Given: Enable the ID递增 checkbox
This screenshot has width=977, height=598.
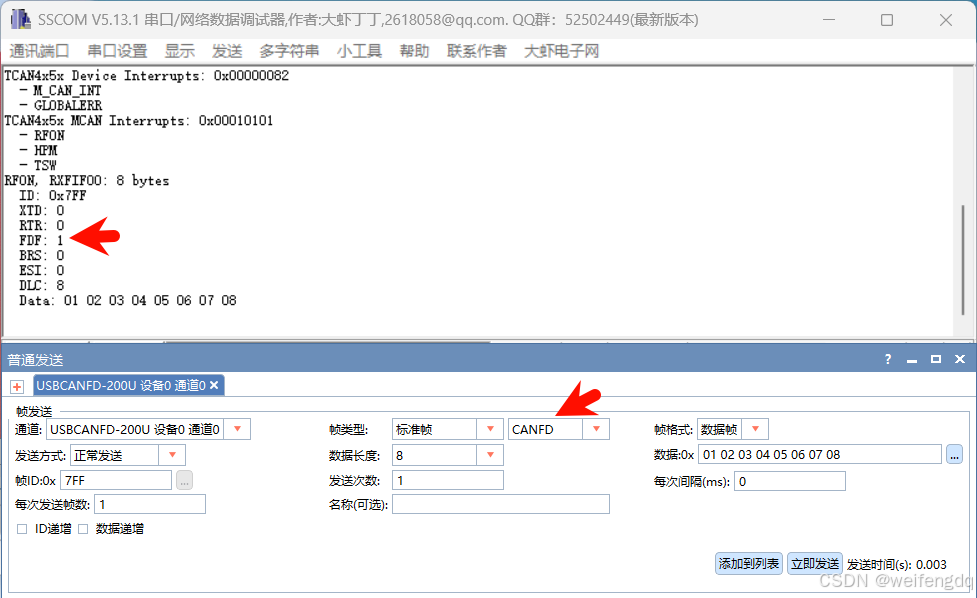Looking at the screenshot, I should point(22,529).
